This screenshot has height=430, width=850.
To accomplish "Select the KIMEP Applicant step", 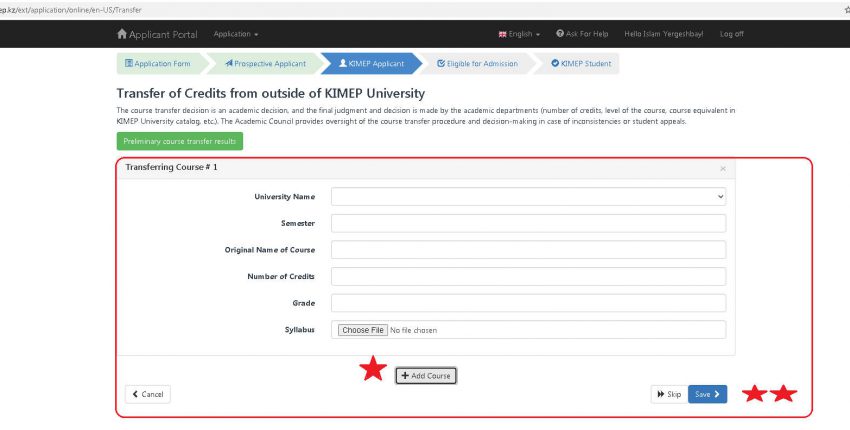I will [x=371, y=63].
